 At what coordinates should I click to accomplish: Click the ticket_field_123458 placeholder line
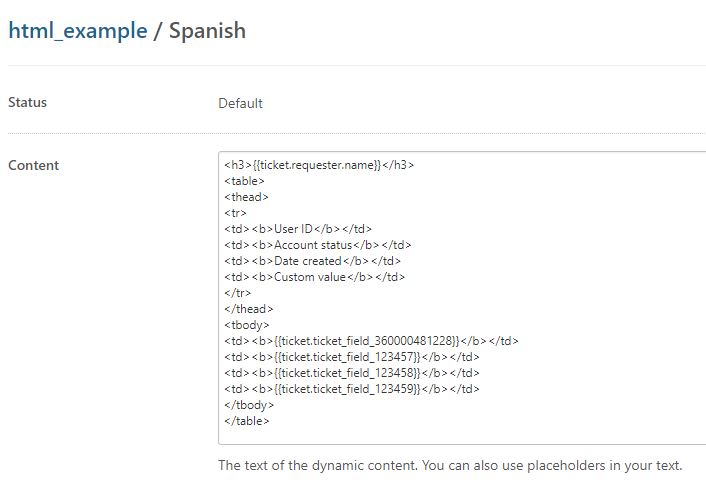[x=352, y=373]
